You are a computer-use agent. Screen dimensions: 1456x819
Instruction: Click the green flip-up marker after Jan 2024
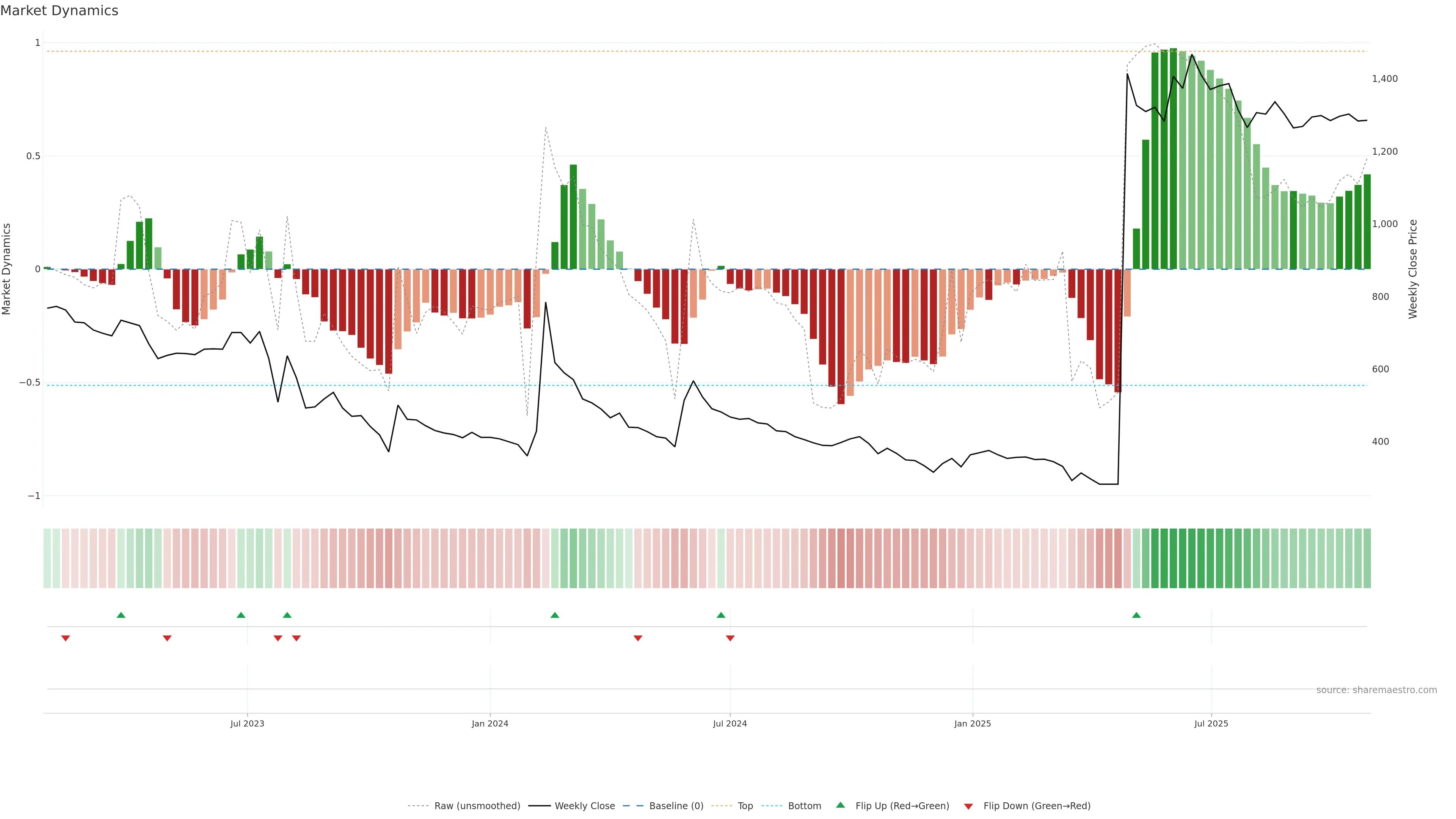554,615
